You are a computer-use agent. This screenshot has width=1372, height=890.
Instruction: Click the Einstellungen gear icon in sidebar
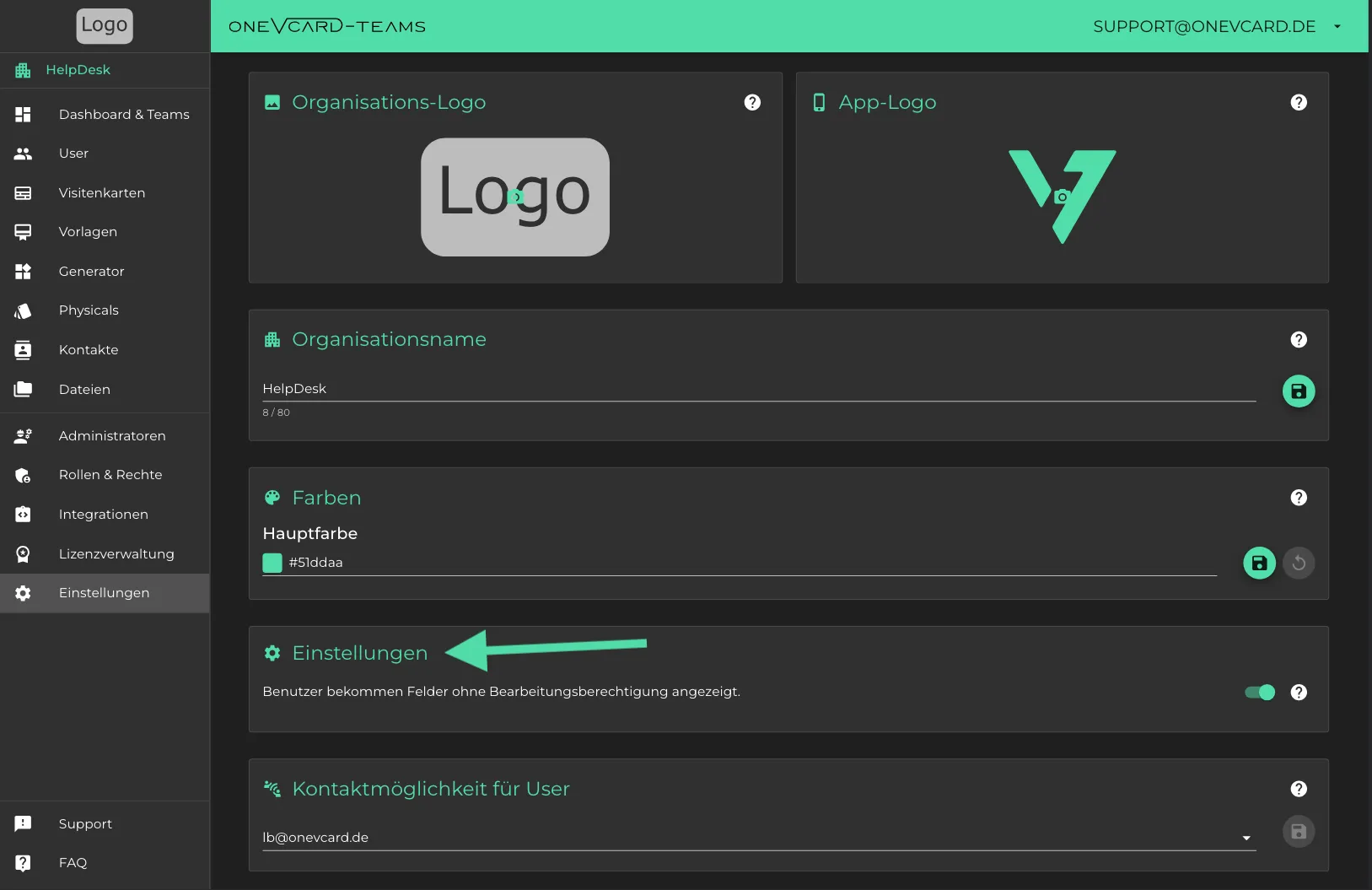[23, 593]
